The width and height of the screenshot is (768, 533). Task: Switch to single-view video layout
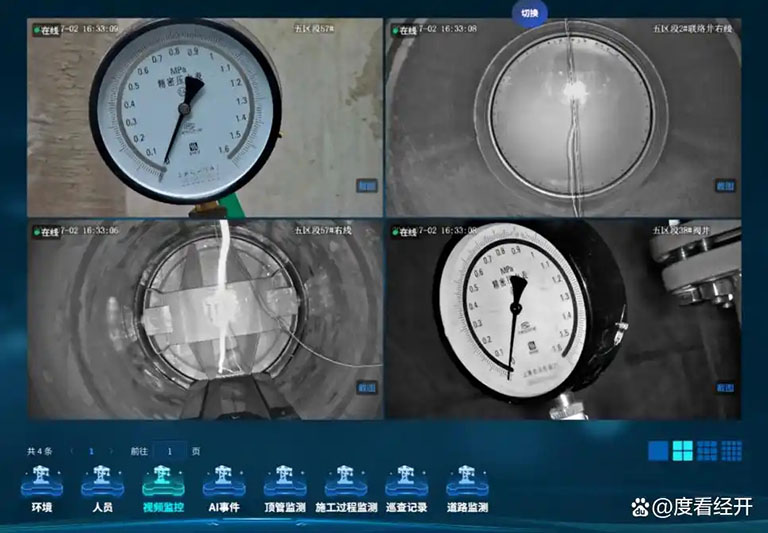pos(658,451)
